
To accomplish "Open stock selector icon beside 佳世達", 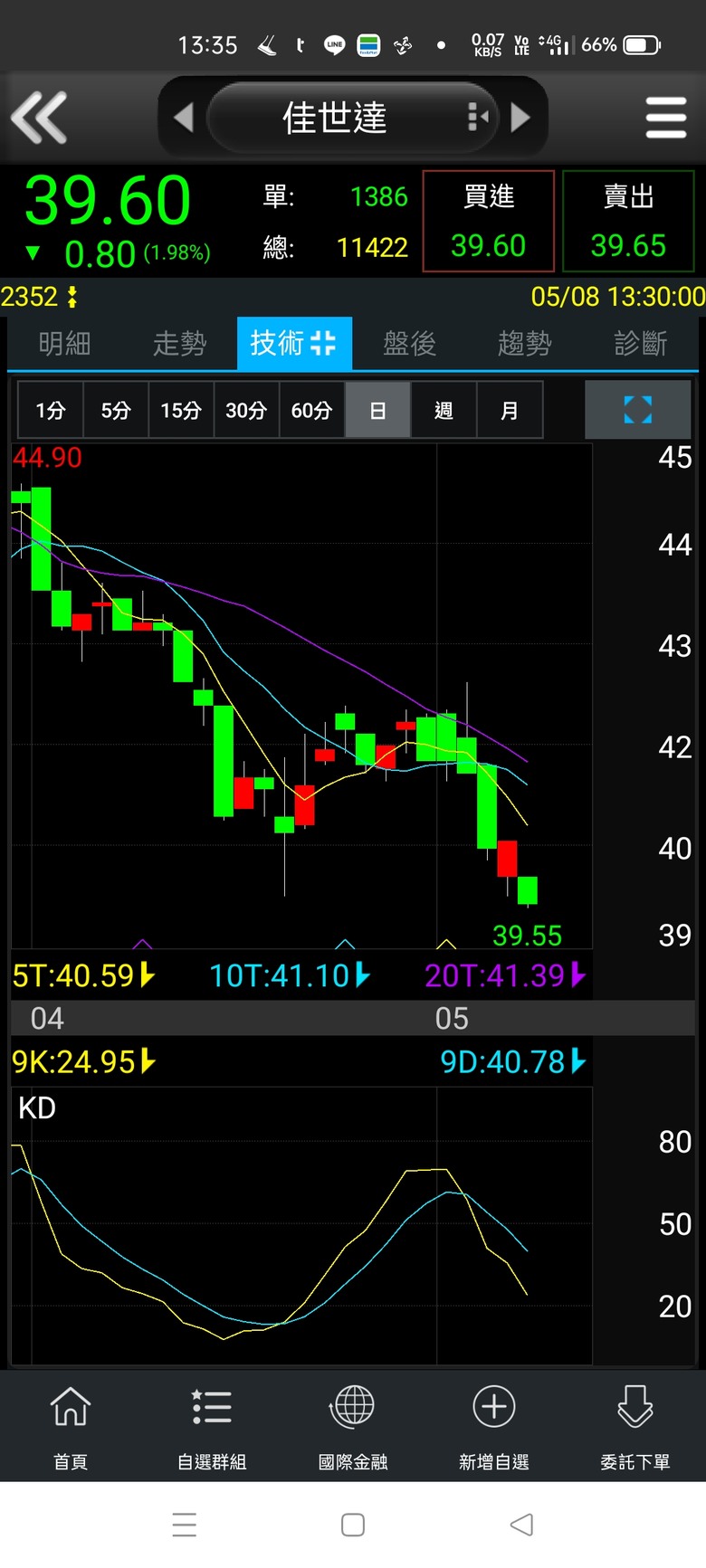I will (477, 117).
